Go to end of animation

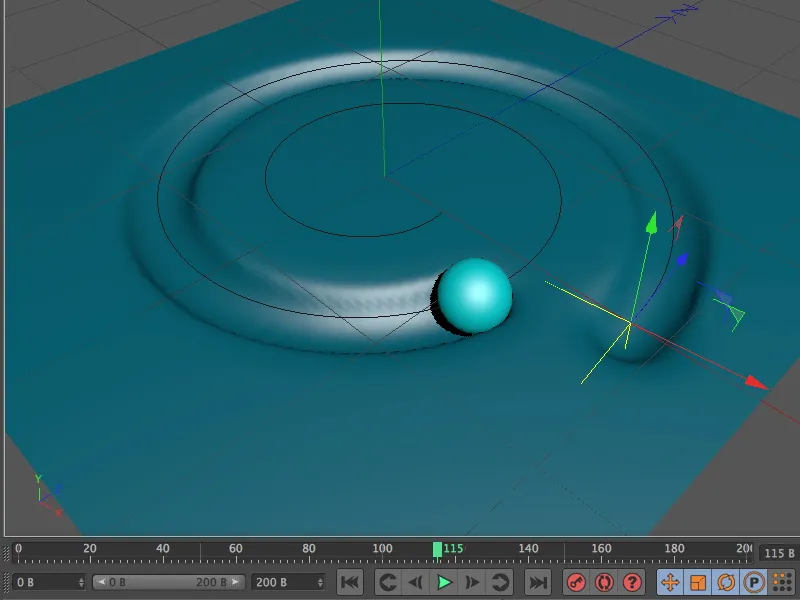[538, 582]
